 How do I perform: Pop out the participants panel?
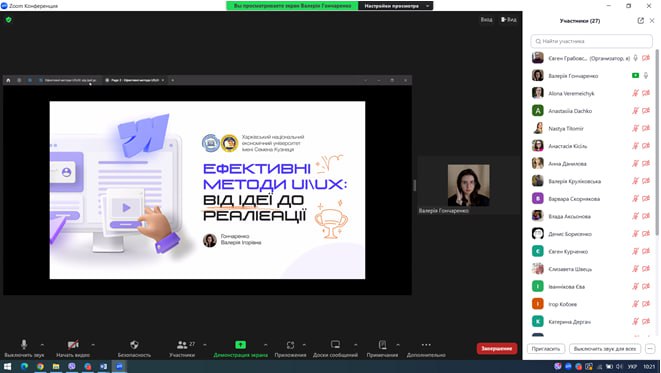(641, 21)
